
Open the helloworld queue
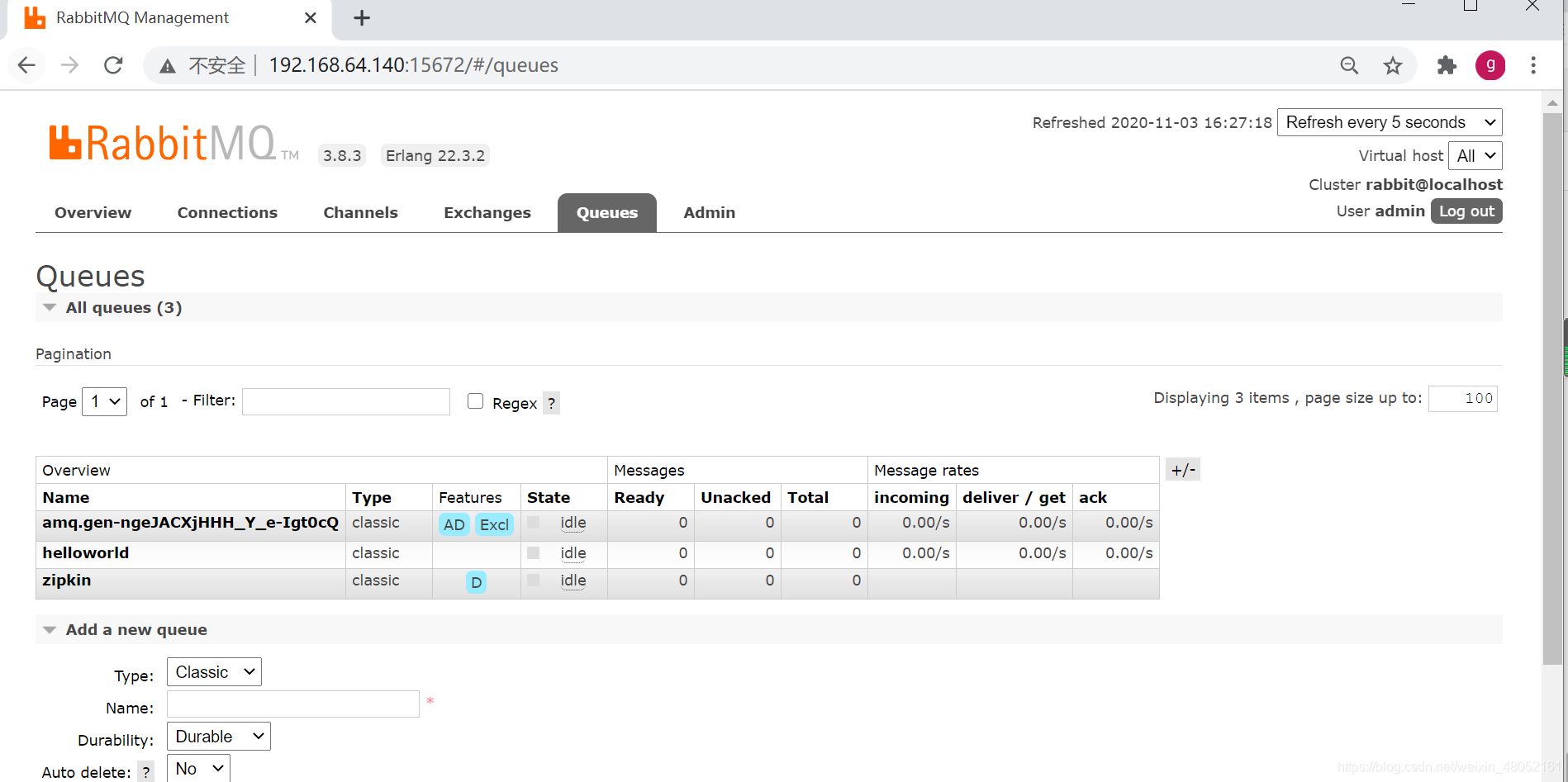pos(86,553)
